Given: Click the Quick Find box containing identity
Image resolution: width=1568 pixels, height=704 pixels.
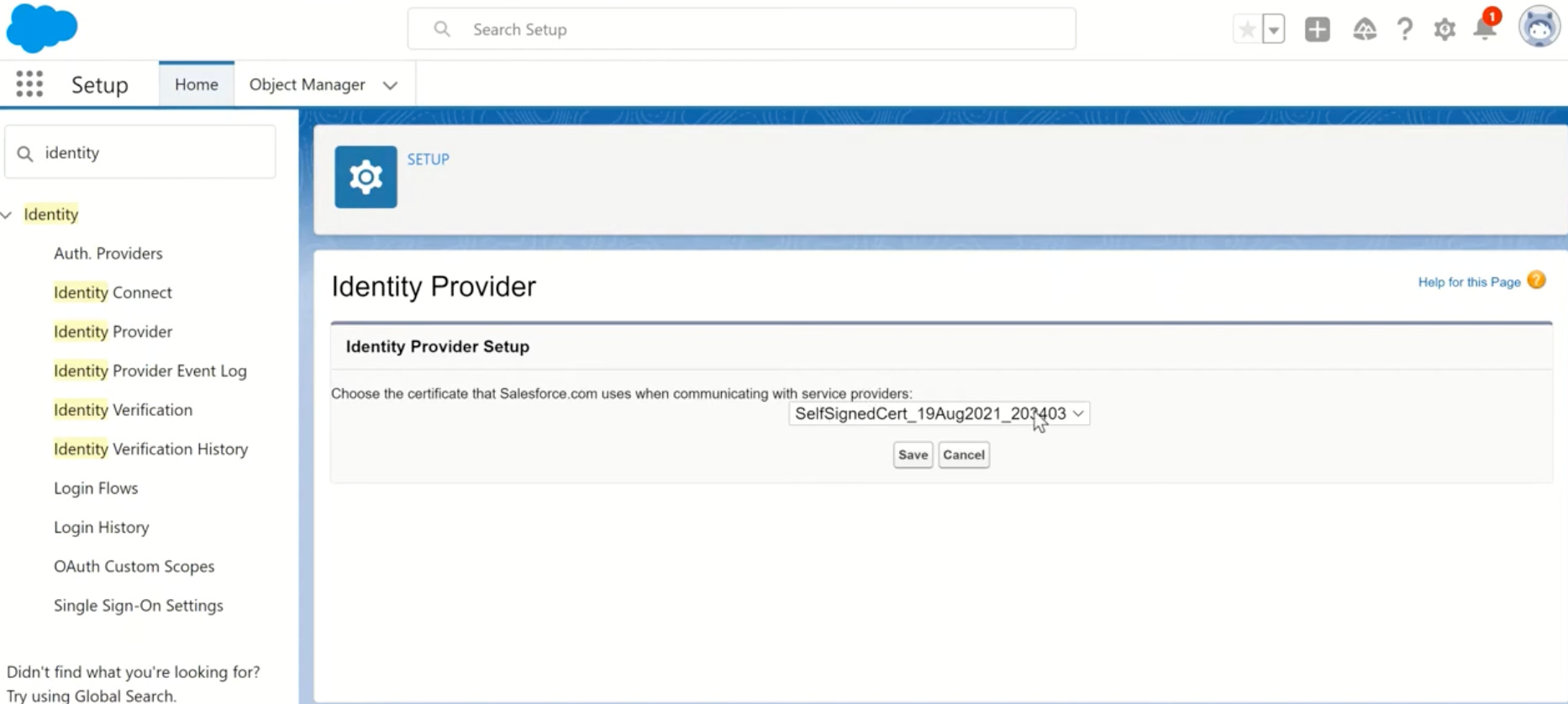Looking at the screenshot, I should tap(140, 152).
